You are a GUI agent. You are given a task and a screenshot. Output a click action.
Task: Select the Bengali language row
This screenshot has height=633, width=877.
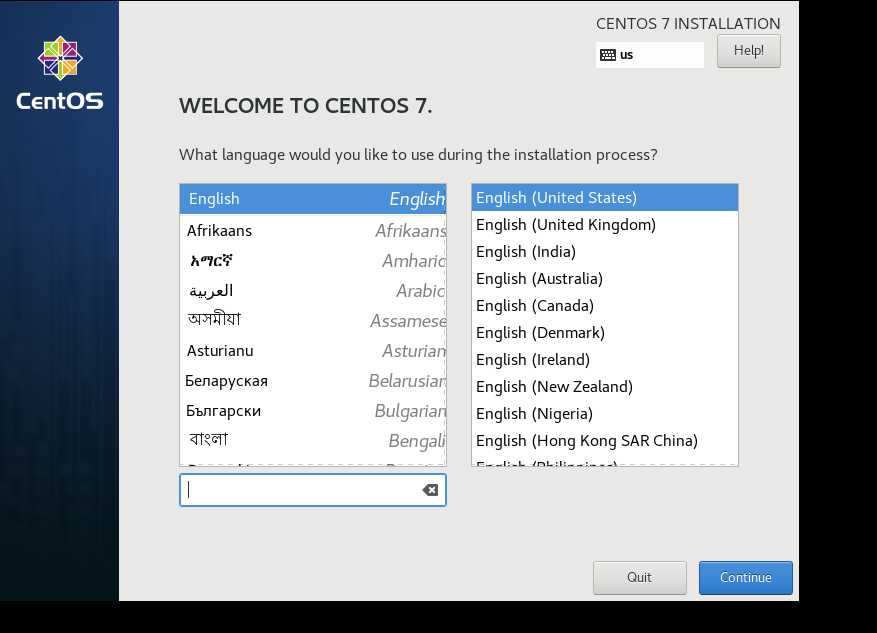coord(313,441)
